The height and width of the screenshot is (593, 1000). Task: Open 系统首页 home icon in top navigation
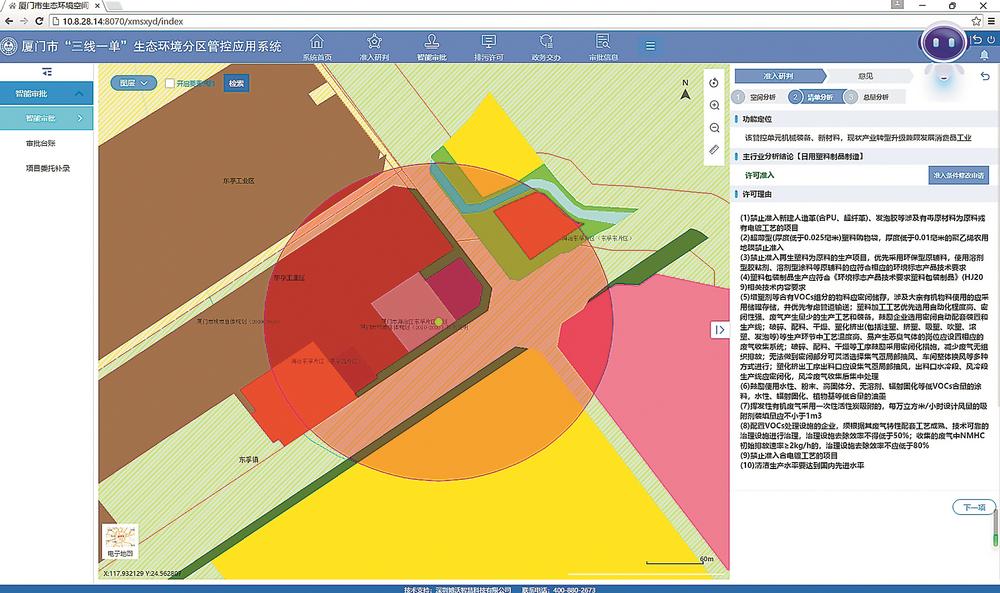[x=317, y=46]
